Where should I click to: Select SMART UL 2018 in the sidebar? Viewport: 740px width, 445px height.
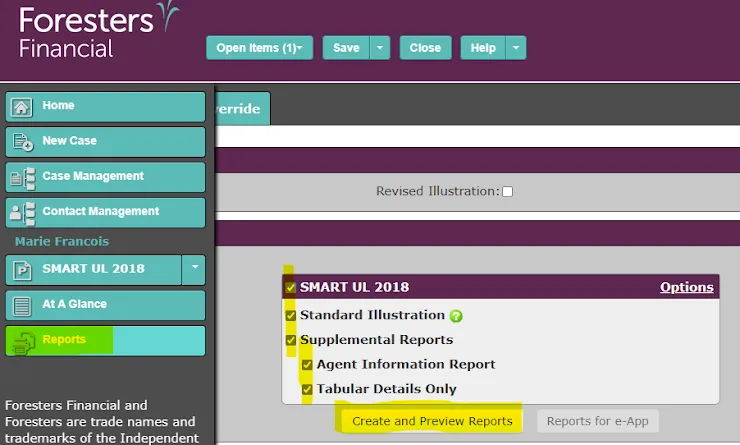tap(93, 270)
